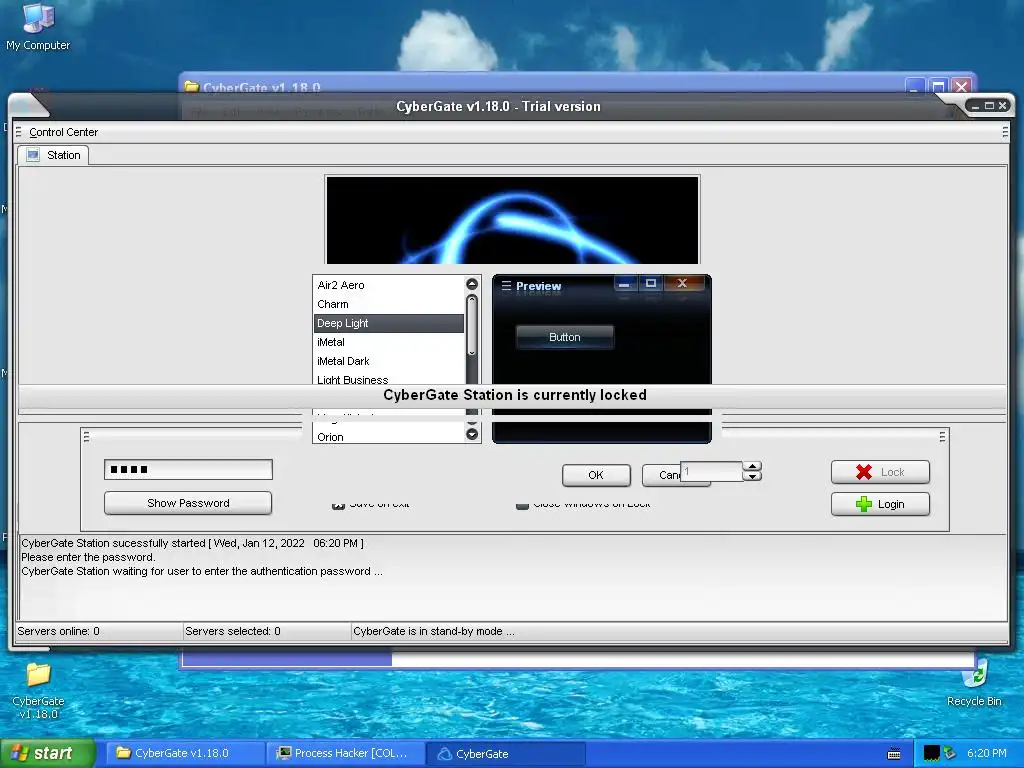The width and height of the screenshot is (1024, 768).
Task: Click the Login button
Action: tap(880, 504)
